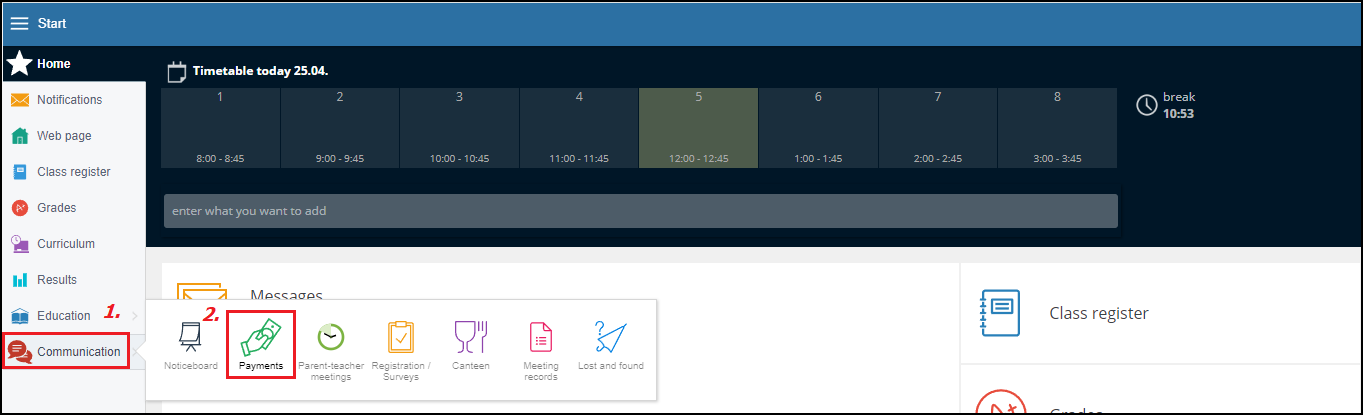
Task: Select timetable period 2 (9:00 - 9:45)
Action: (340, 128)
